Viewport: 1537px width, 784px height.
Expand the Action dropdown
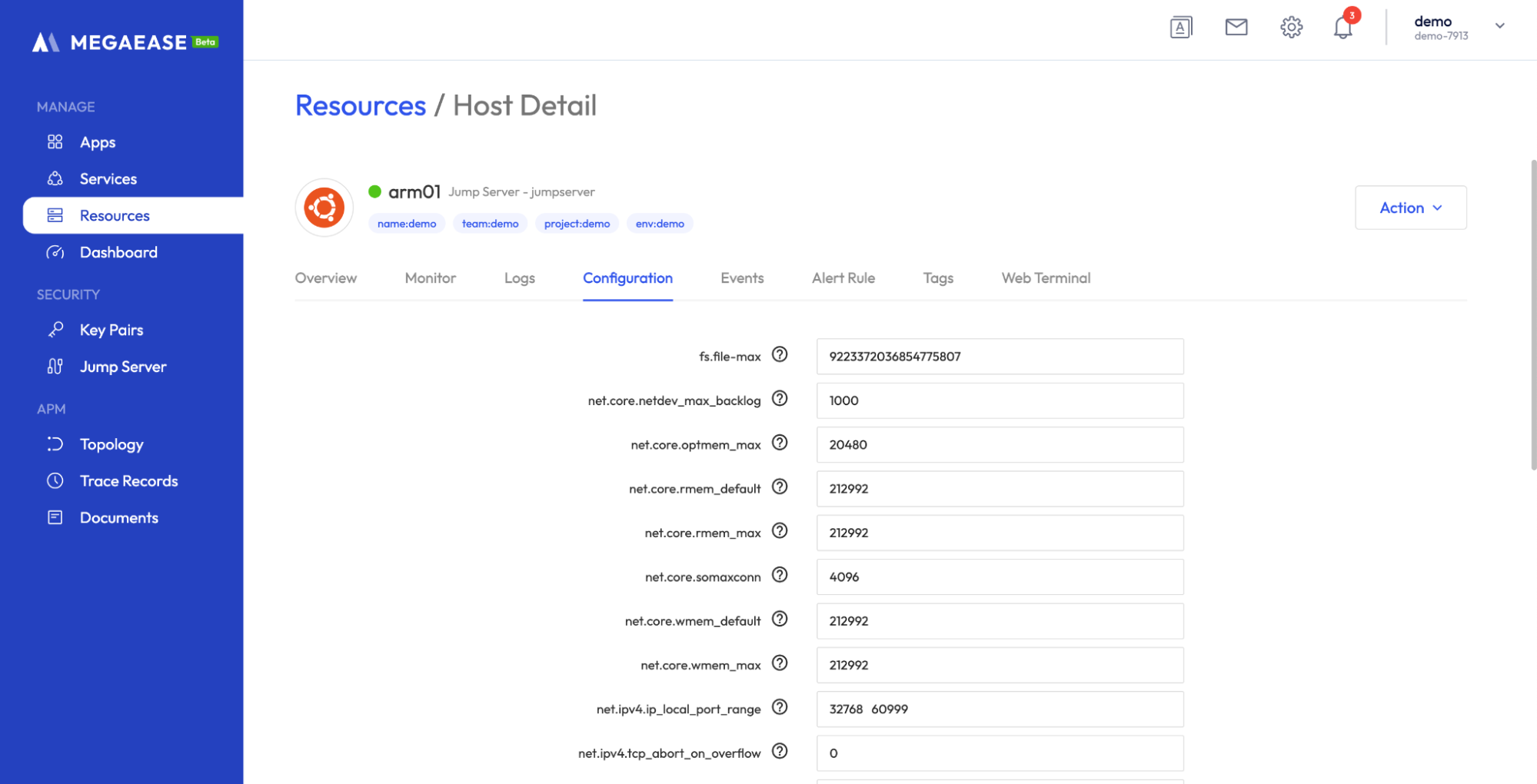pyautogui.click(x=1410, y=208)
